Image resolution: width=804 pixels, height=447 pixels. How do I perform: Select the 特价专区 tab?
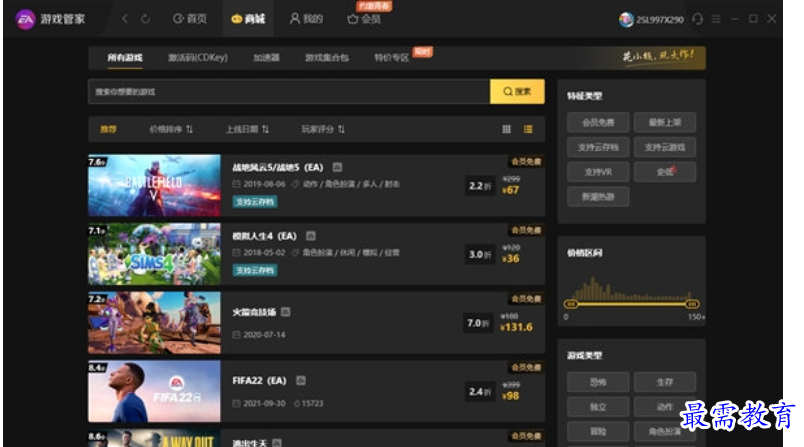[392, 57]
